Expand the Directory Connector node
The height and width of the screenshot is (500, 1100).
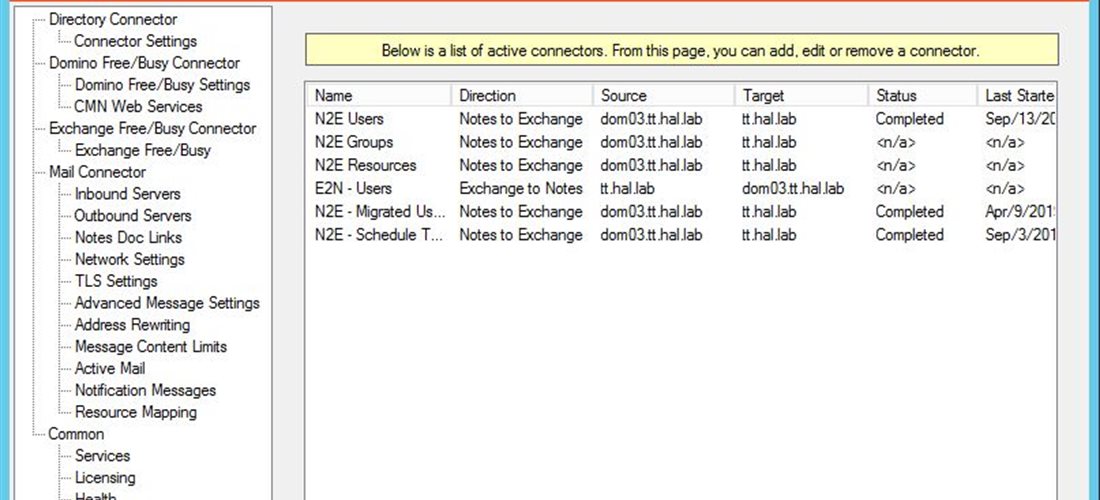[x=112, y=19]
